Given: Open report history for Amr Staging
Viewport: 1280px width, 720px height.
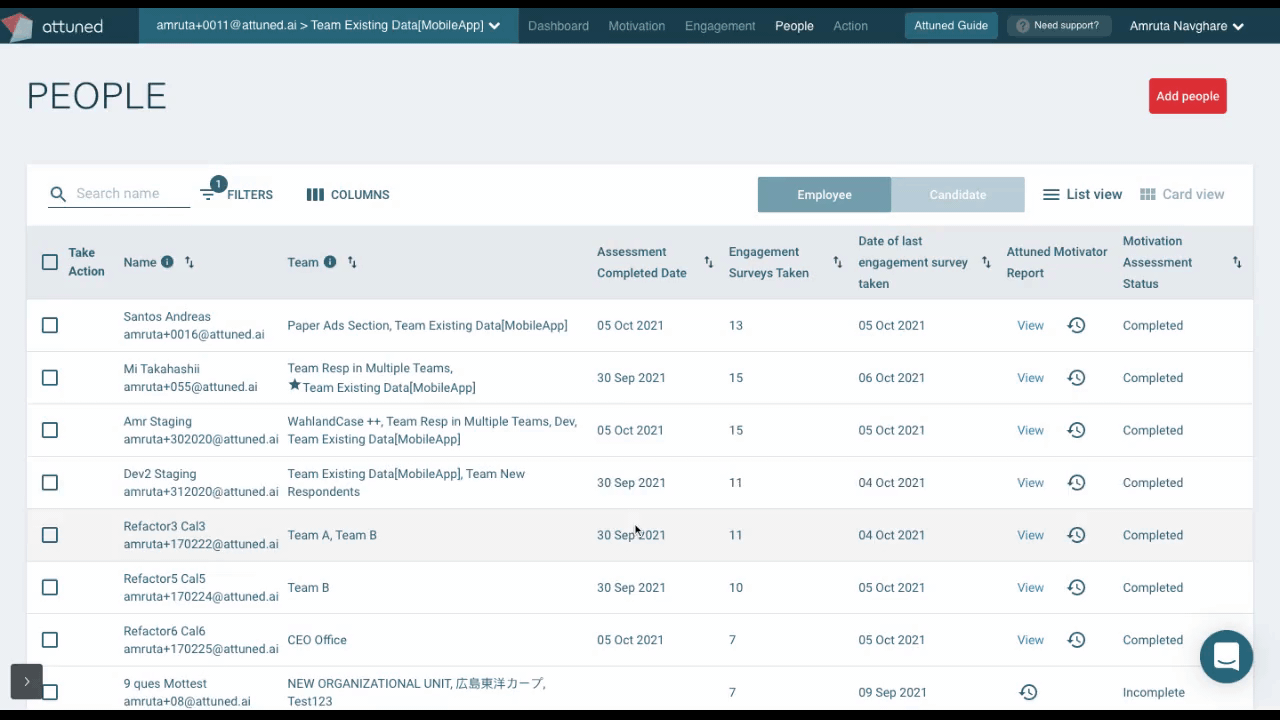Looking at the screenshot, I should coord(1076,430).
